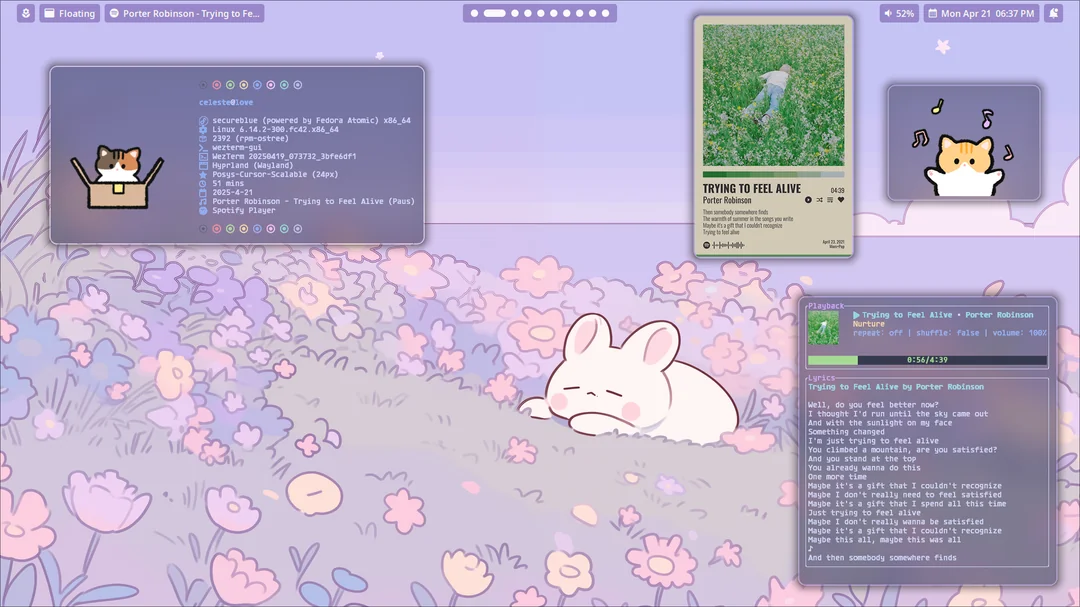Click the 'Trying to Feel Alive by Porter Robinson' heading
The height and width of the screenshot is (607, 1080).
point(895,387)
